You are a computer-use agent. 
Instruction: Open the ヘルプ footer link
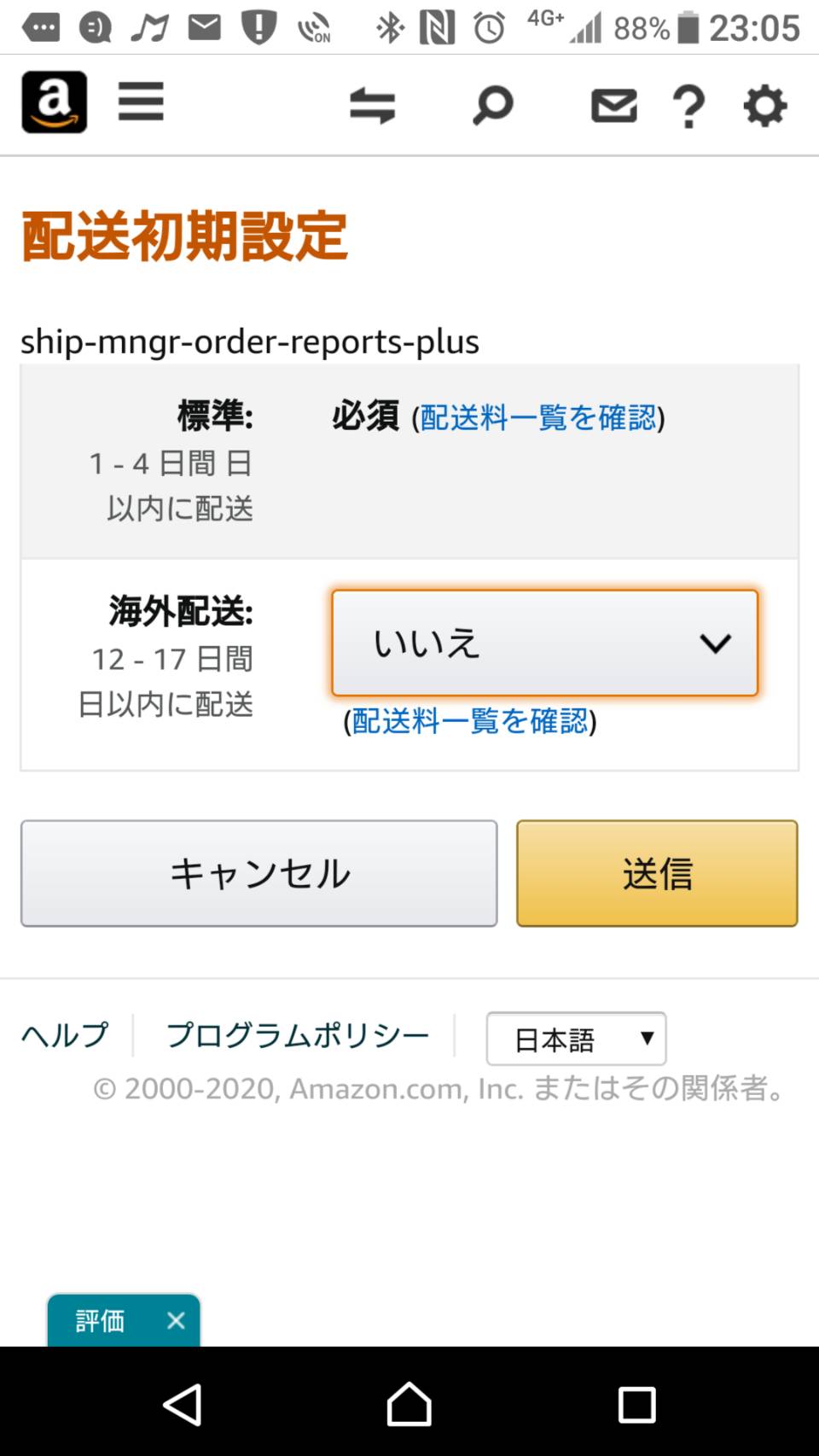click(x=66, y=1035)
